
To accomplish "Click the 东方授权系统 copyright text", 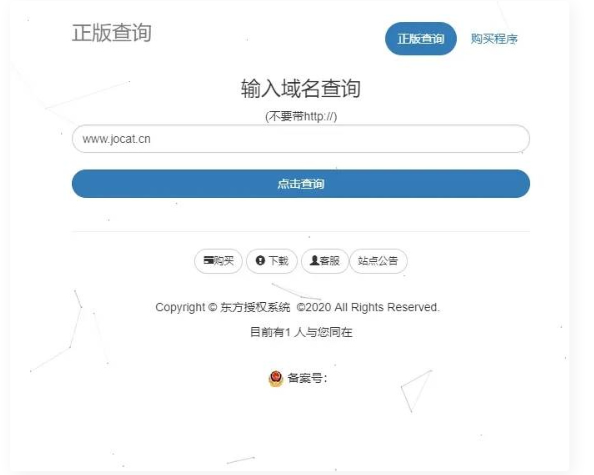I will (x=255, y=307).
